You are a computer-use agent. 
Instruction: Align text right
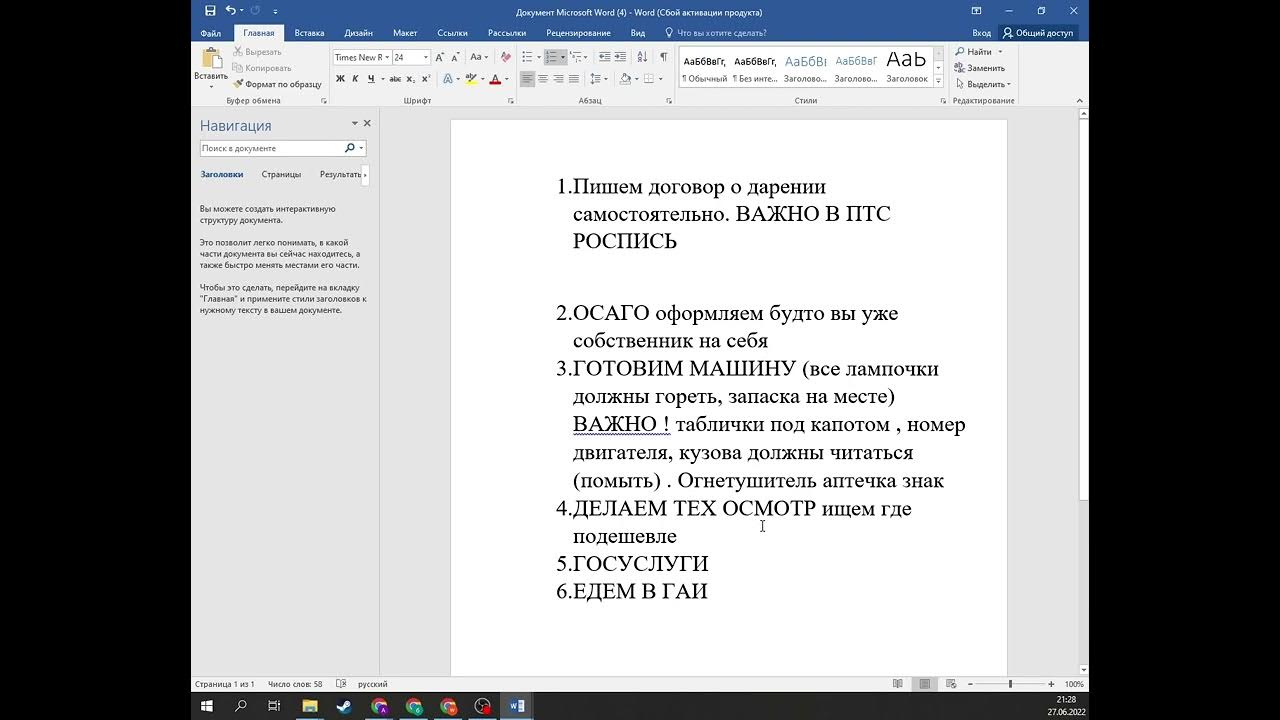558,79
